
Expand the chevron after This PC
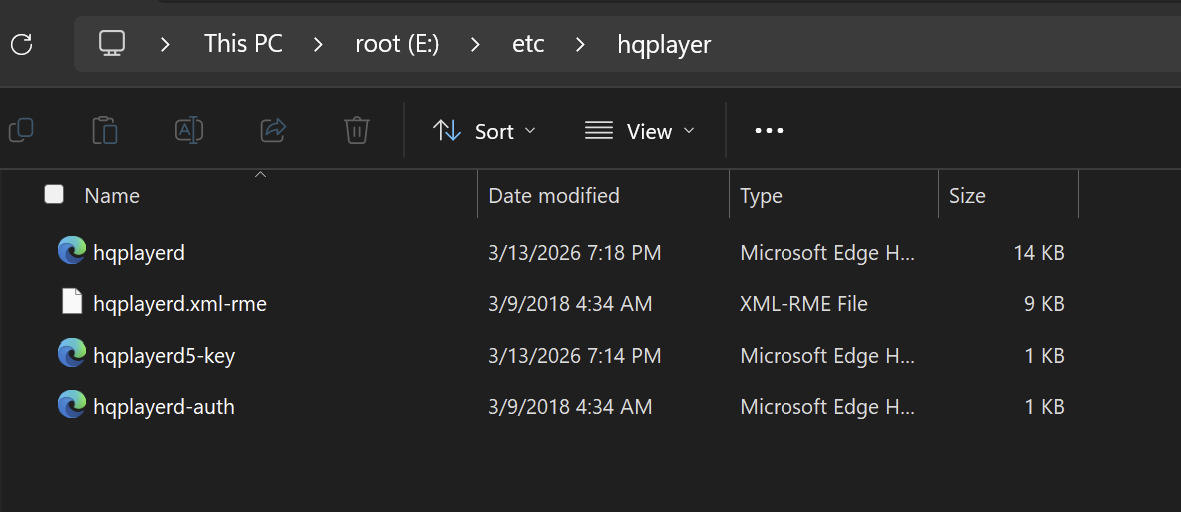point(318,44)
